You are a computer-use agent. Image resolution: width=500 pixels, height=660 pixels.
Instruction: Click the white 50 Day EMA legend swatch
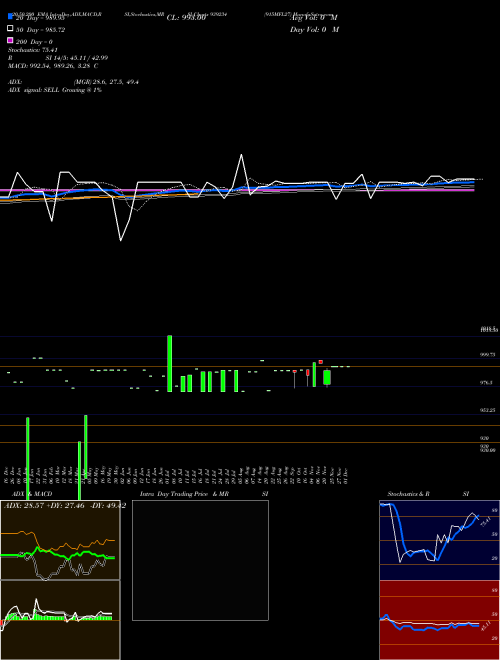click(11, 29)
